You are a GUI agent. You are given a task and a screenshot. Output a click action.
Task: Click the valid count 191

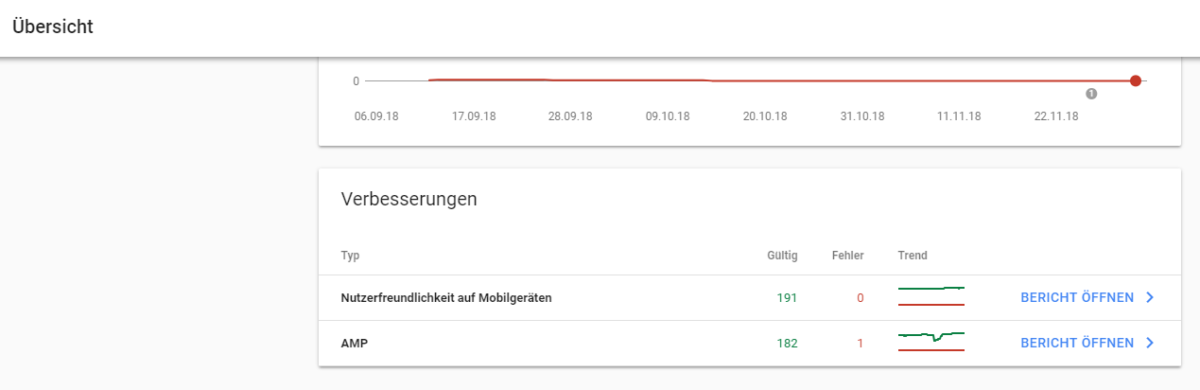[x=787, y=298]
